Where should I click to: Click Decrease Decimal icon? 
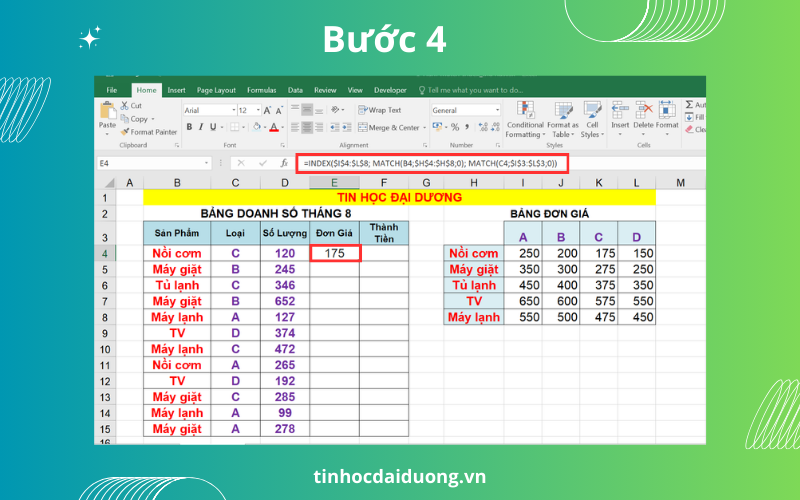(495, 127)
